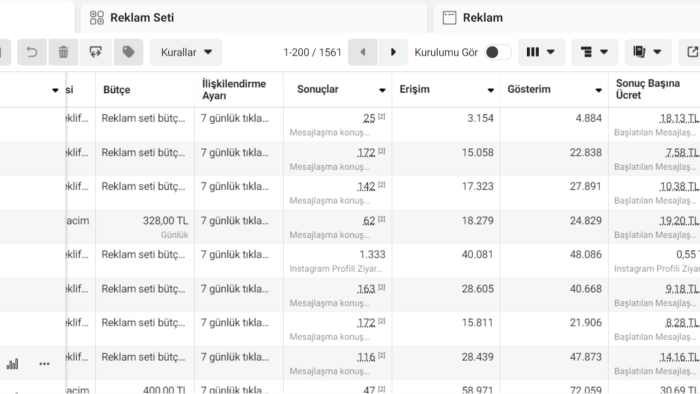
Task: Click Instagram Profili Ziyar... under 1.333
Action: pos(336,269)
